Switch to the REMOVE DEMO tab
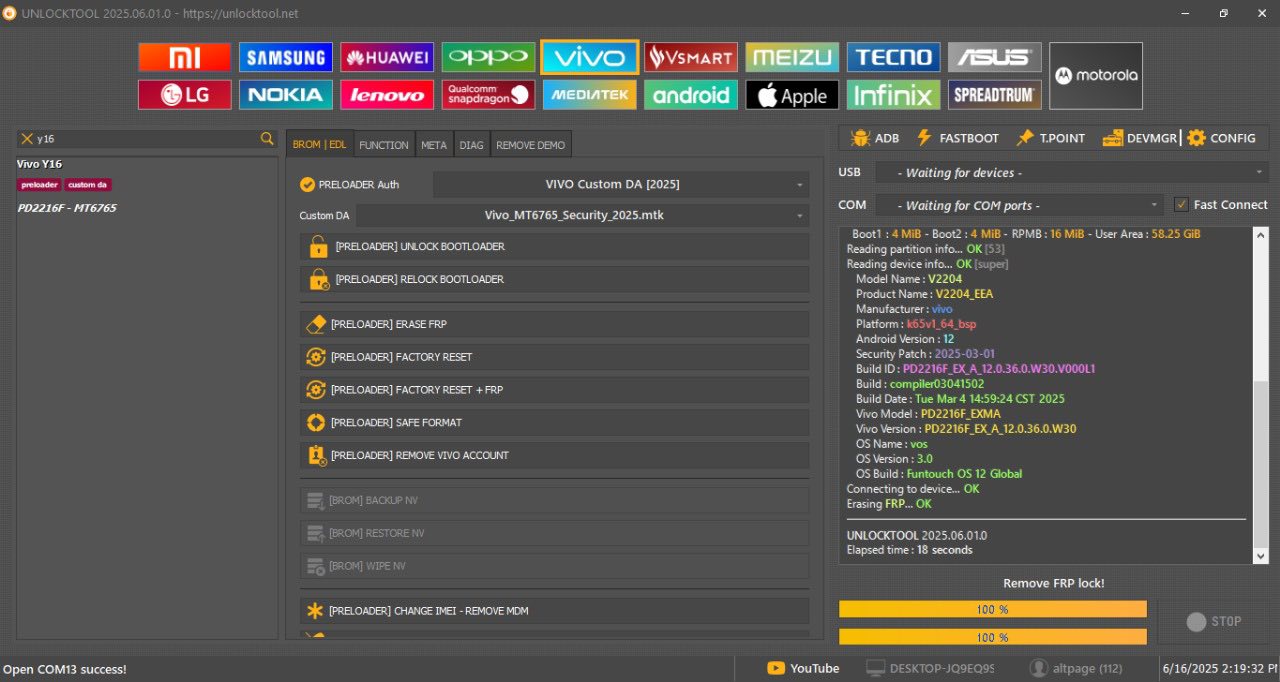1280x682 pixels. (x=530, y=145)
